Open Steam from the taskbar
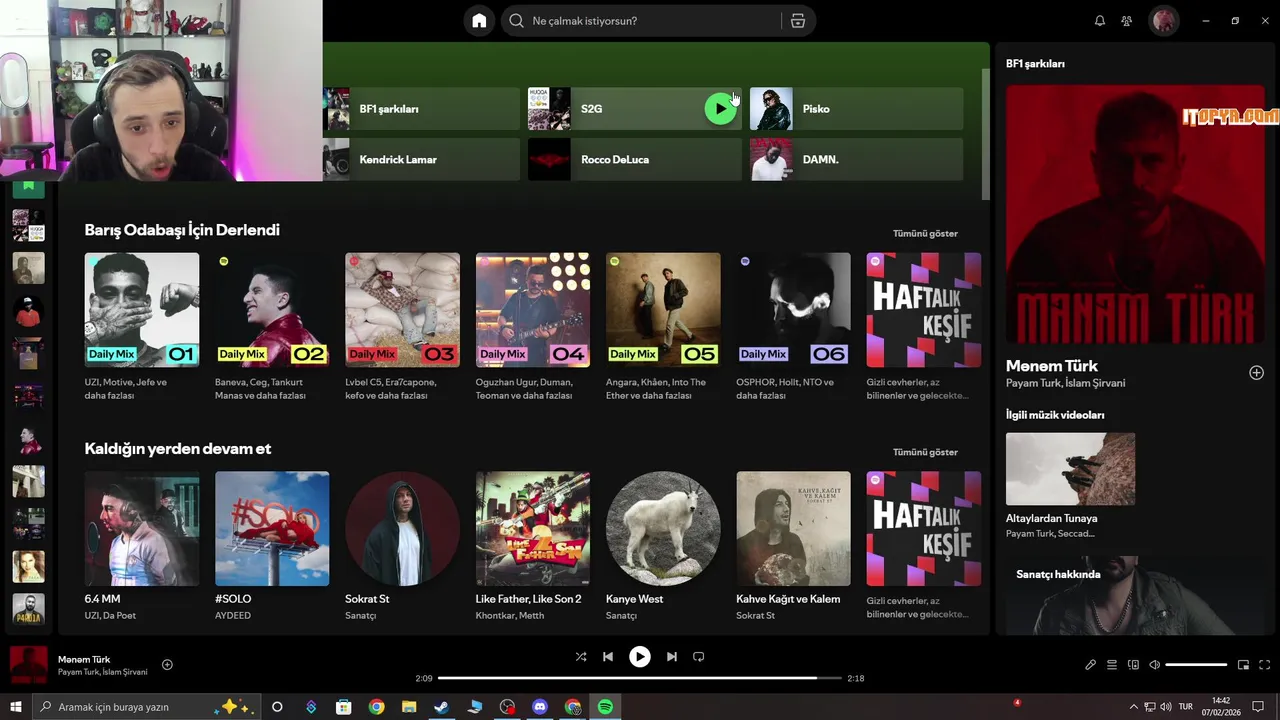 (x=441, y=707)
